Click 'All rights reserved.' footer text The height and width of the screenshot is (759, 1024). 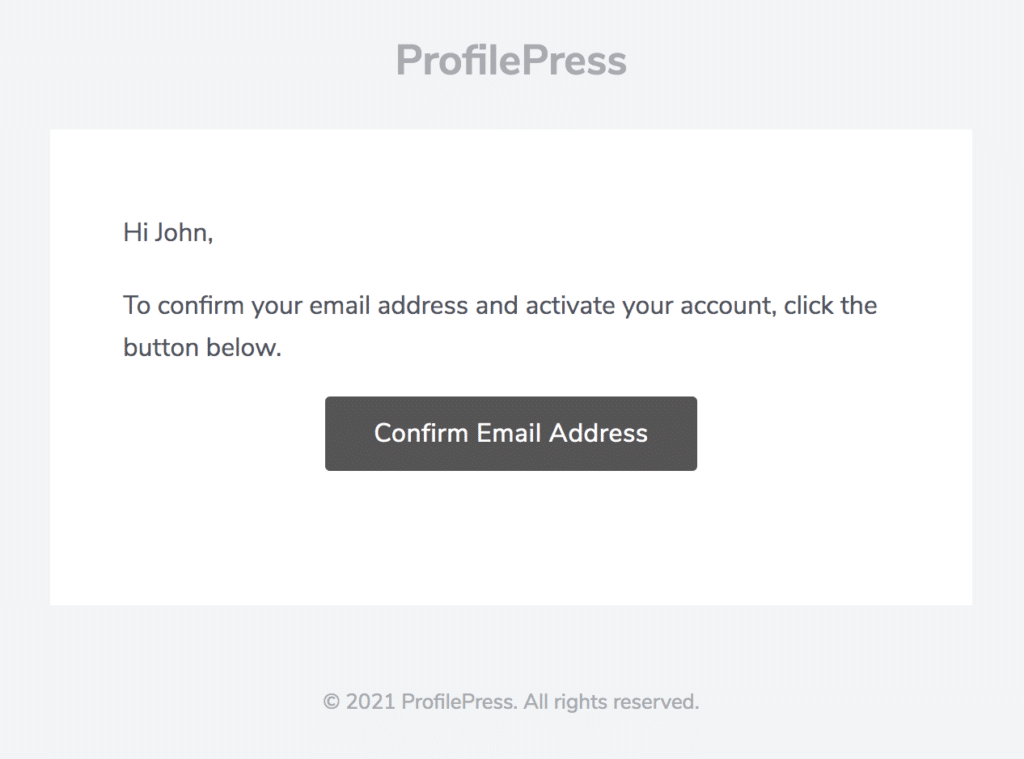tap(611, 702)
